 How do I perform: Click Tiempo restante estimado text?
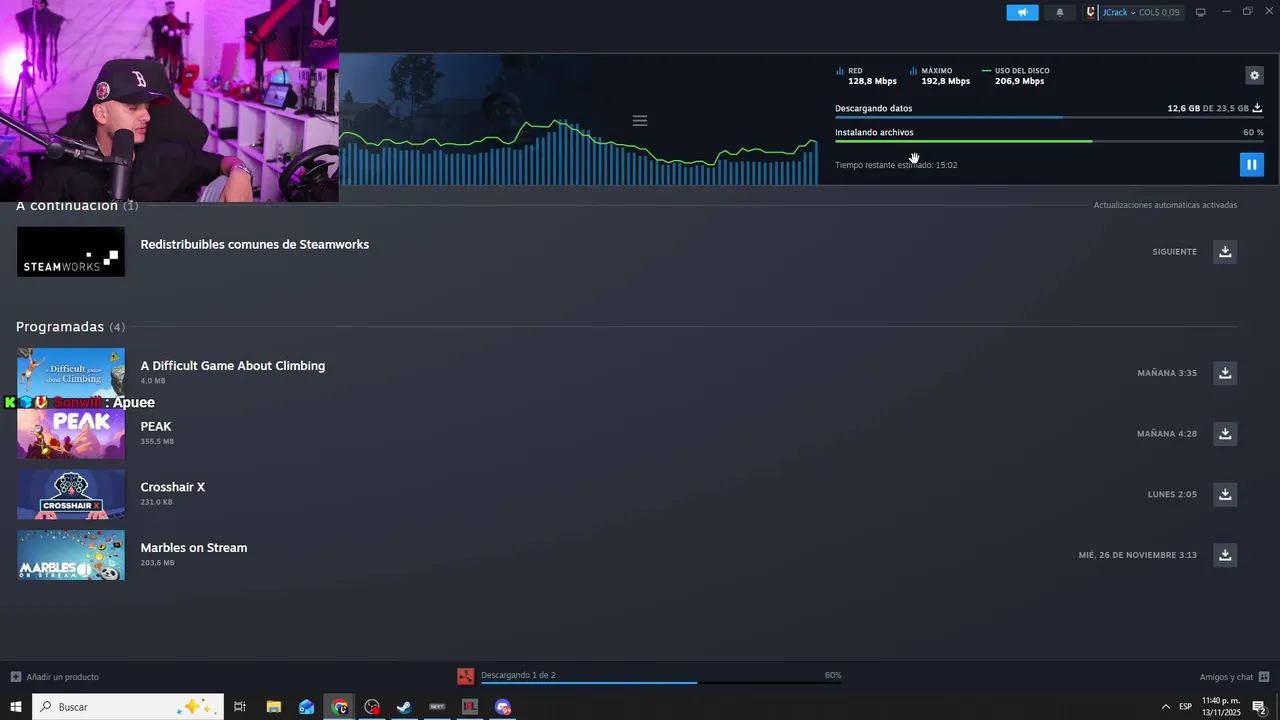[896, 165]
